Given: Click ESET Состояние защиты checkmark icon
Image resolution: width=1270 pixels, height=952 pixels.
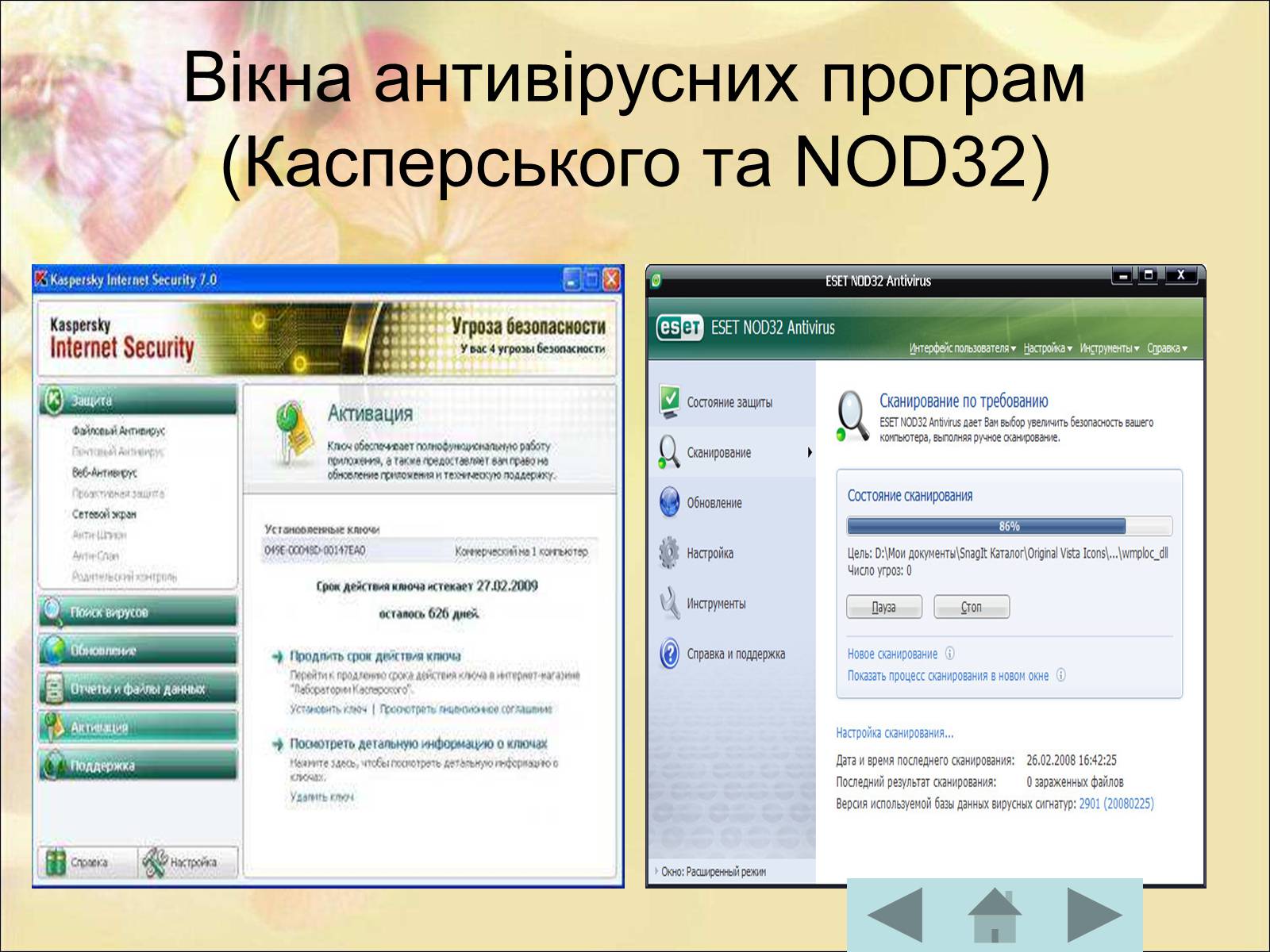Looking at the screenshot, I should point(669,401).
